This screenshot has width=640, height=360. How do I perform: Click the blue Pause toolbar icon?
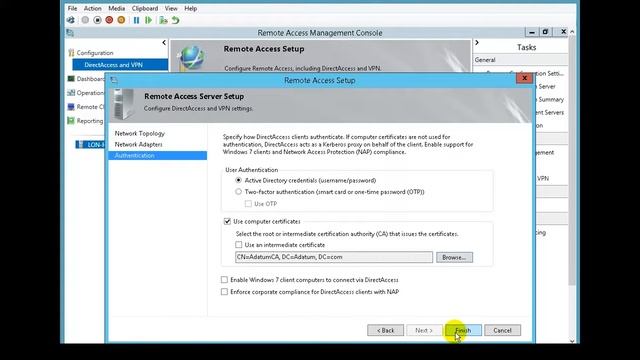[x=136, y=20]
